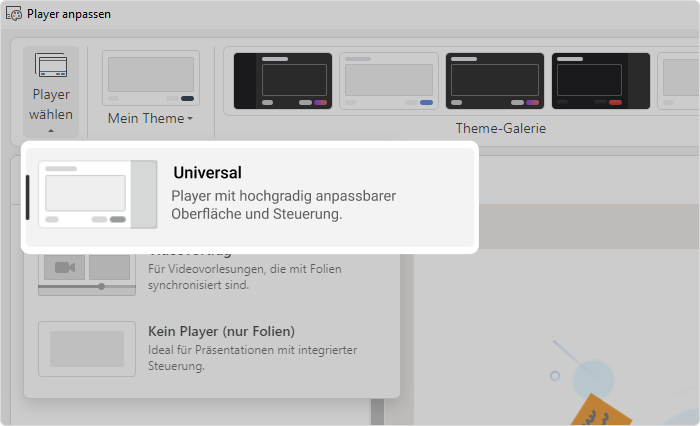Click the Theme-Galerie label
The width and height of the screenshot is (700, 426).
tap(500, 129)
